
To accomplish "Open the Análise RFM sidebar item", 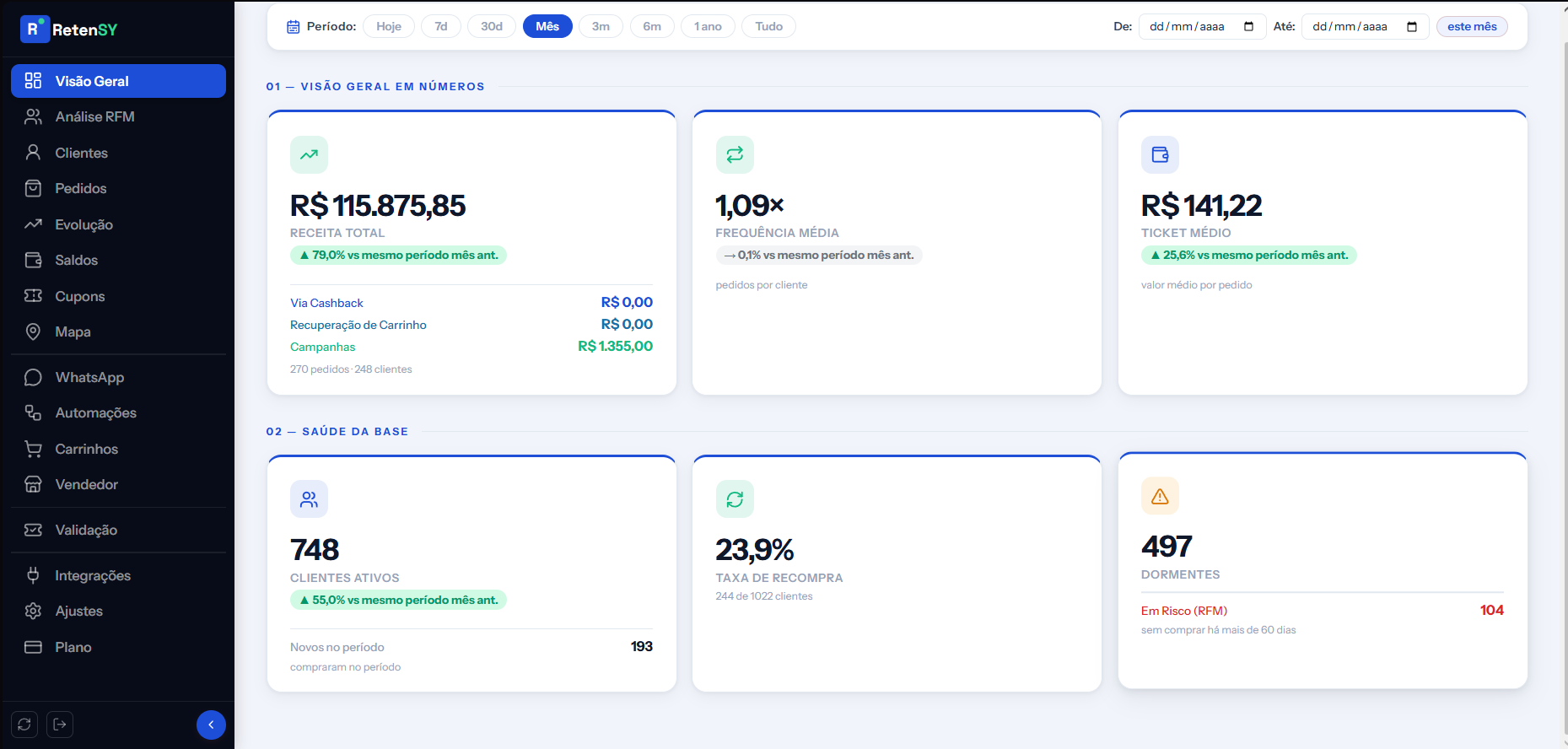I will pos(118,116).
